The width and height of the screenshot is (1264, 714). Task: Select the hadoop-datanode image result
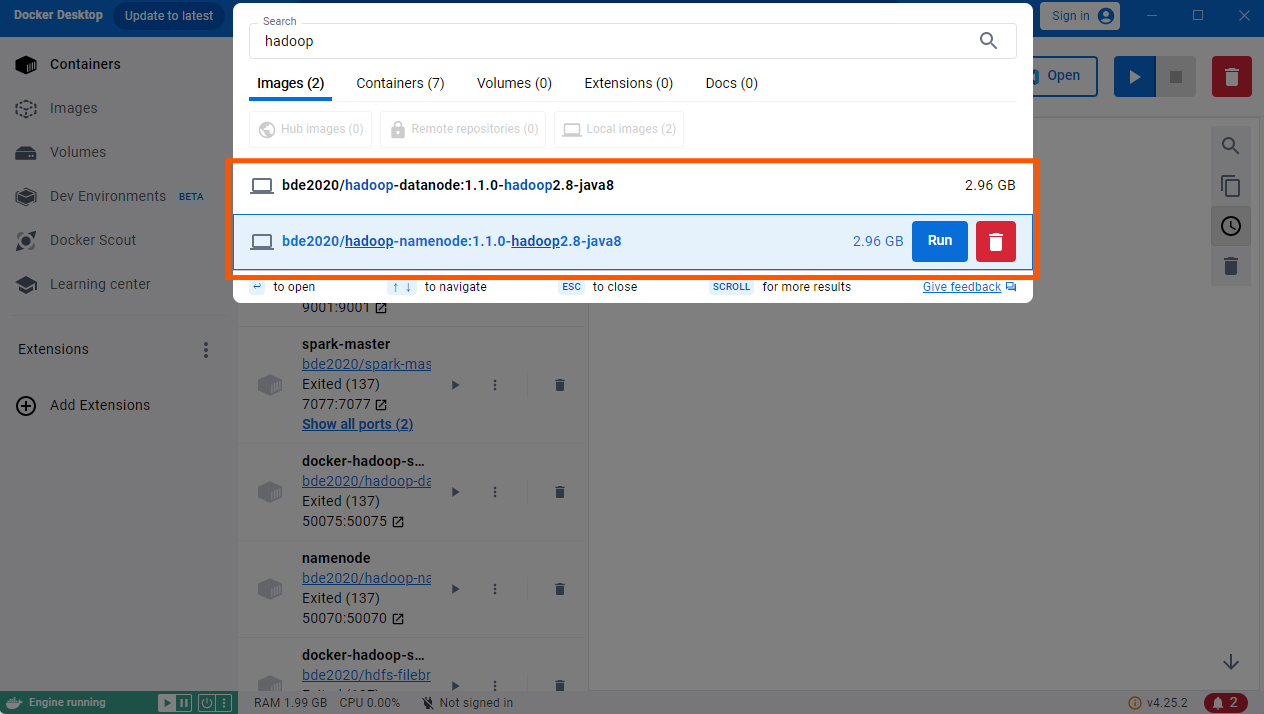point(633,185)
